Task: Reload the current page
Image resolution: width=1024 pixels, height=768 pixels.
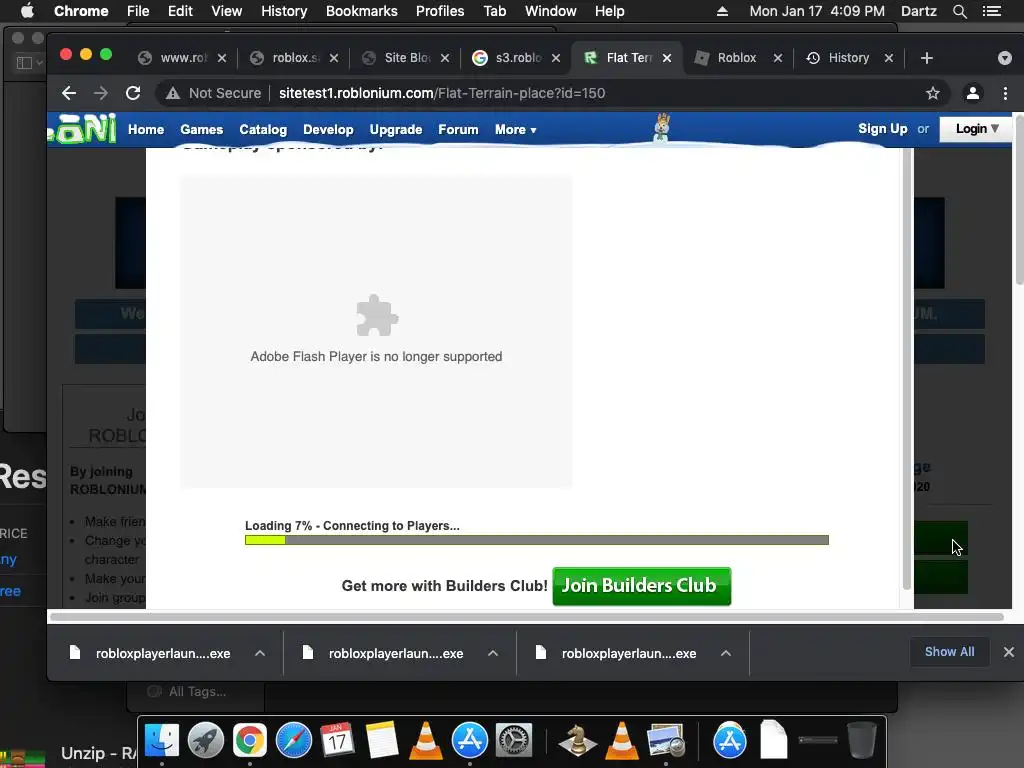Action: [x=133, y=93]
